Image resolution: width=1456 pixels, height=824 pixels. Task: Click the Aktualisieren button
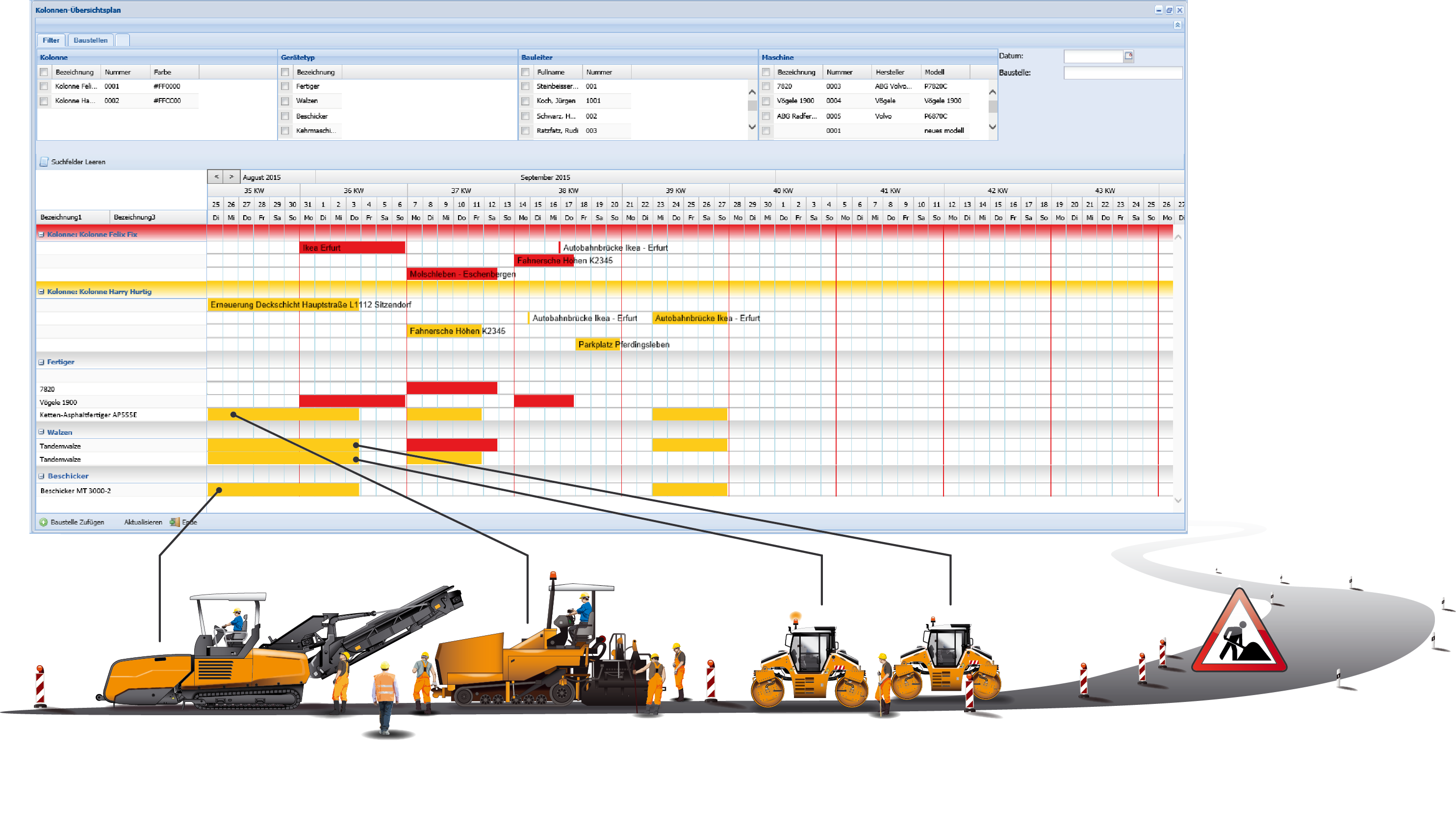[x=143, y=523]
